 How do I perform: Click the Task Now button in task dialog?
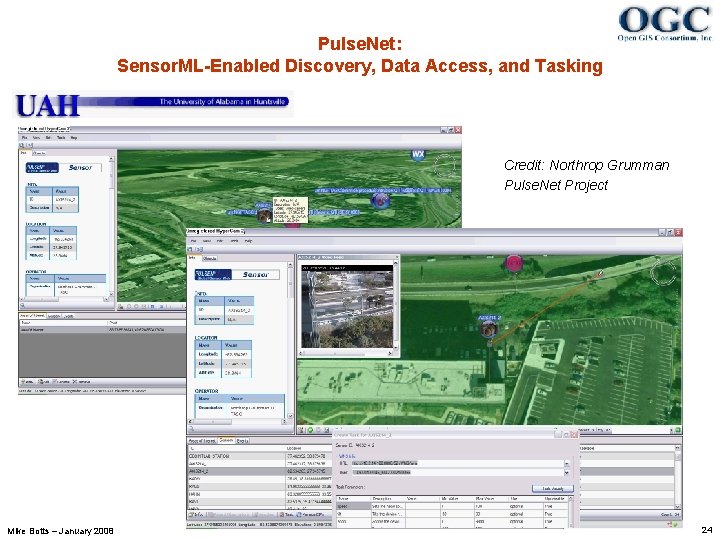[x=553, y=489]
